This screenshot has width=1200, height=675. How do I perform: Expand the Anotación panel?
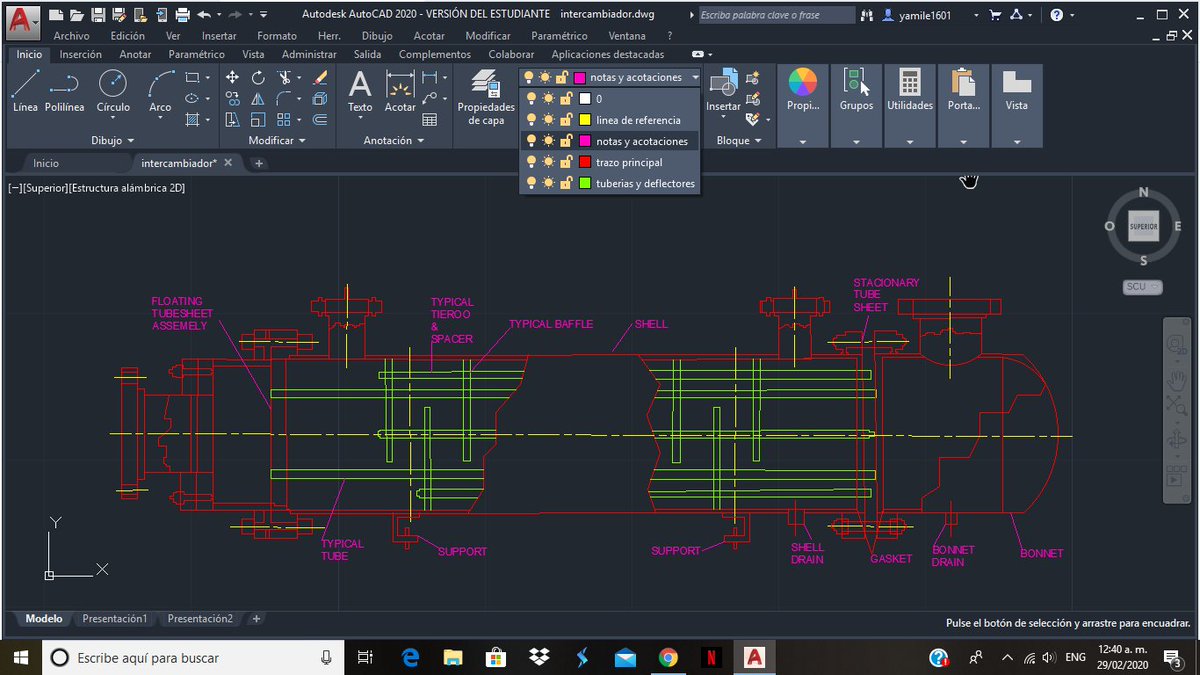click(x=393, y=141)
